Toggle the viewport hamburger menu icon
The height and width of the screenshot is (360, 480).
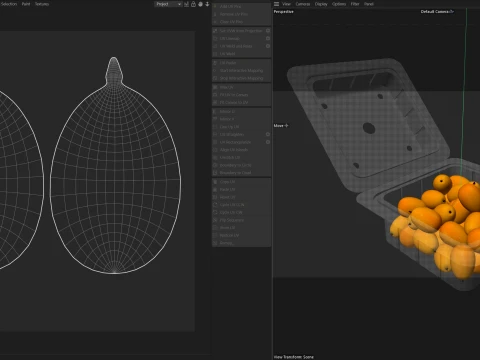click(276, 4)
